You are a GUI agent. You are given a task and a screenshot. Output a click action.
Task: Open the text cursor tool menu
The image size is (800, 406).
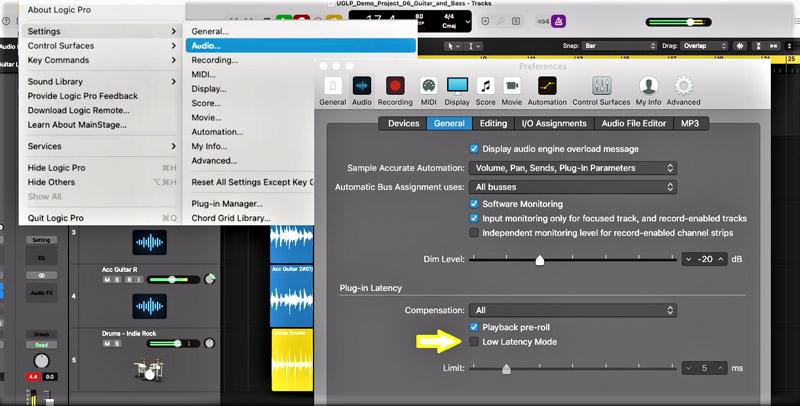tap(473, 46)
